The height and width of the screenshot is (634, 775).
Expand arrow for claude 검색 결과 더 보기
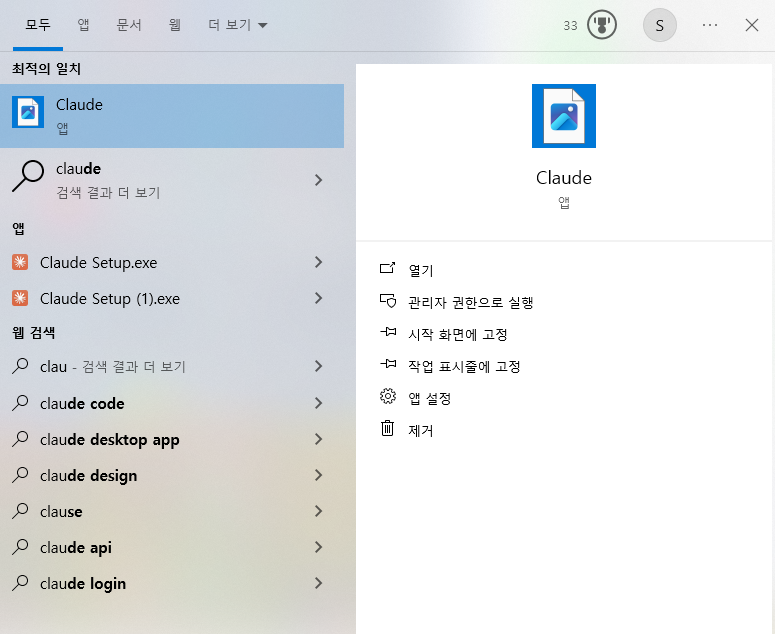(319, 180)
